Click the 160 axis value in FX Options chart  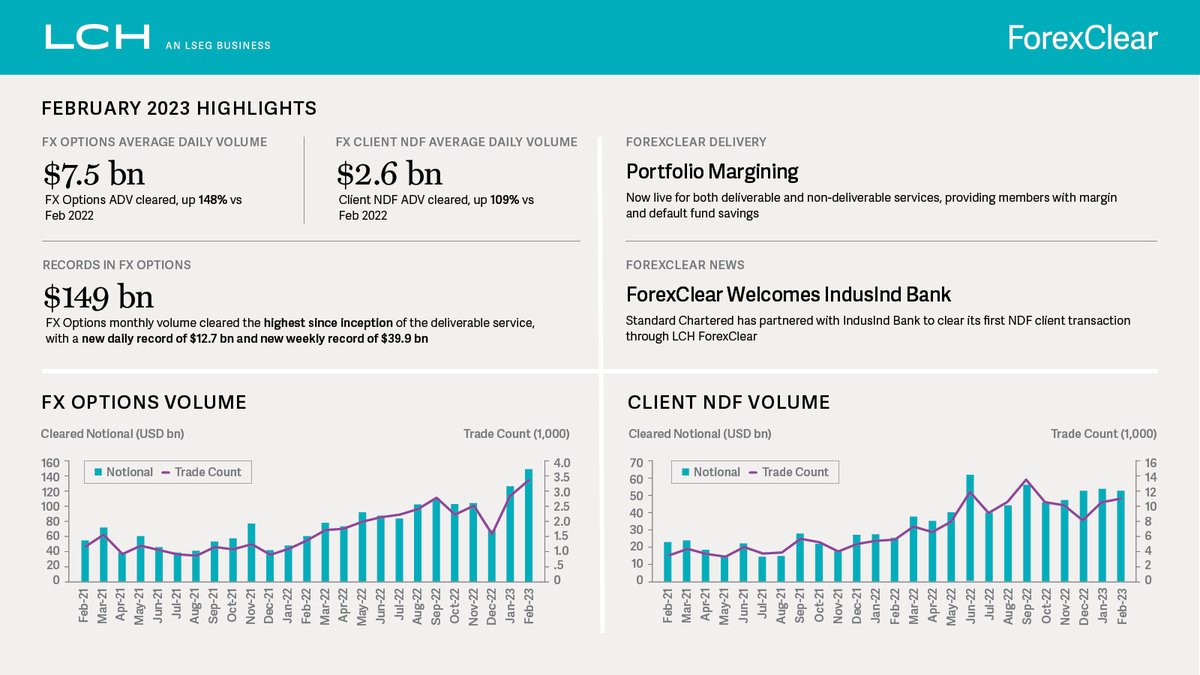tap(51, 462)
